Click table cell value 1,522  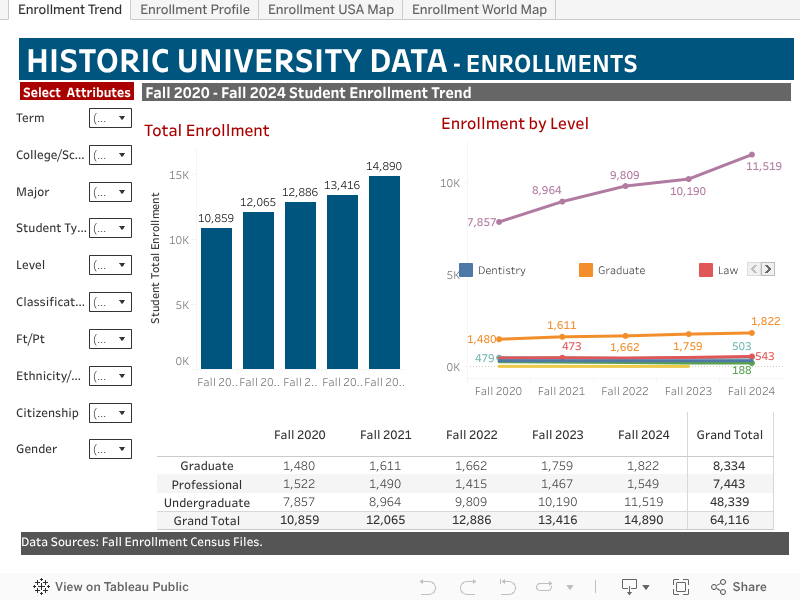299,484
